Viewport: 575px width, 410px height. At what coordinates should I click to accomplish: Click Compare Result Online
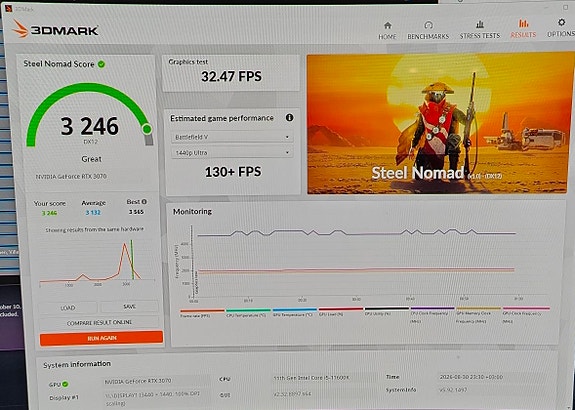99,323
